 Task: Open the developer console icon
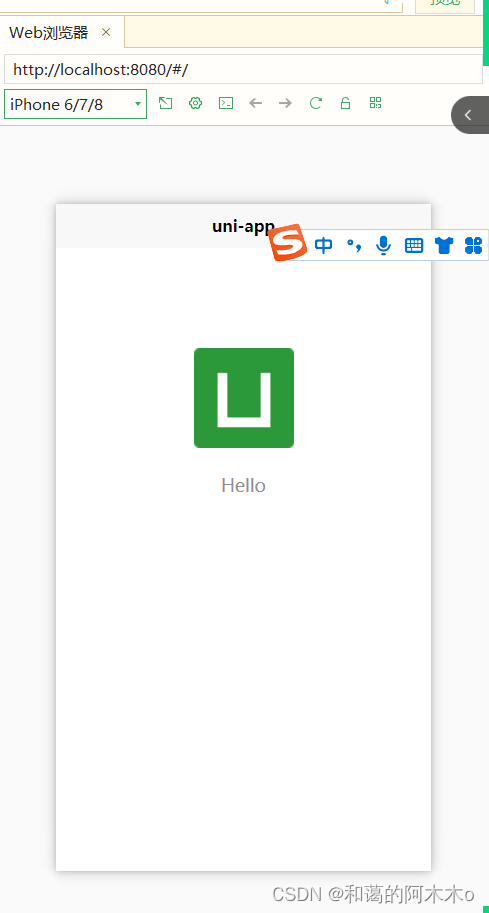tap(226, 103)
